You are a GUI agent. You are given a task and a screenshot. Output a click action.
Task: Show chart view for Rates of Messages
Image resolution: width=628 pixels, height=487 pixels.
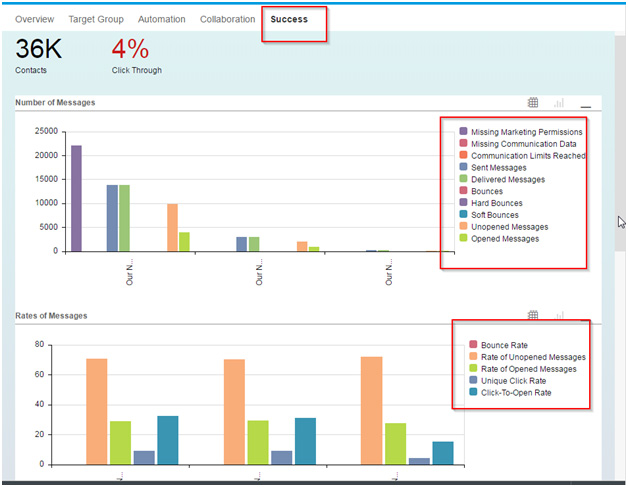[x=559, y=316]
